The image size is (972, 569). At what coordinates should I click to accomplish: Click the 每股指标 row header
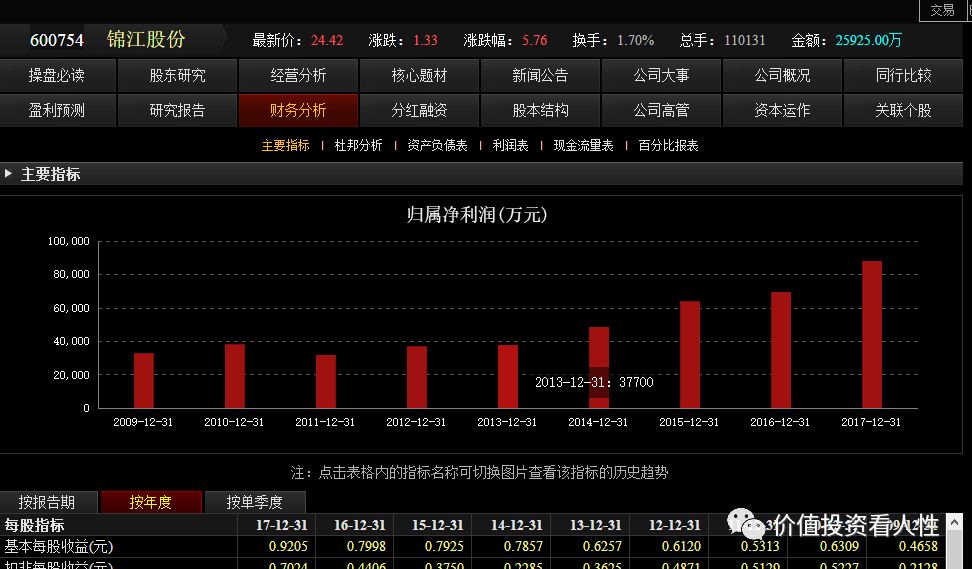[x=34, y=526]
